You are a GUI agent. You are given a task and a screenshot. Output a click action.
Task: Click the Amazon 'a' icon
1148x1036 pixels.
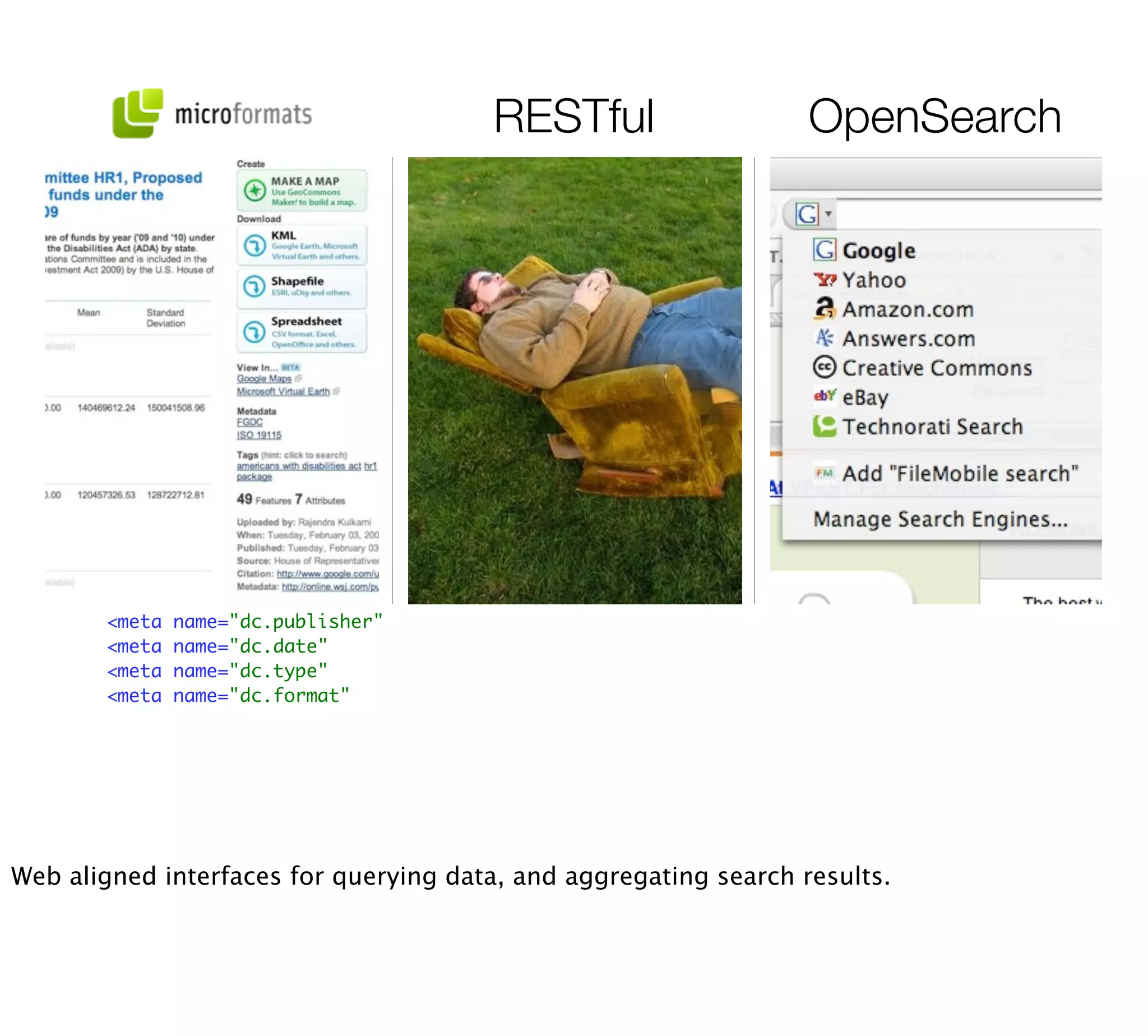[x=824, y=308]
